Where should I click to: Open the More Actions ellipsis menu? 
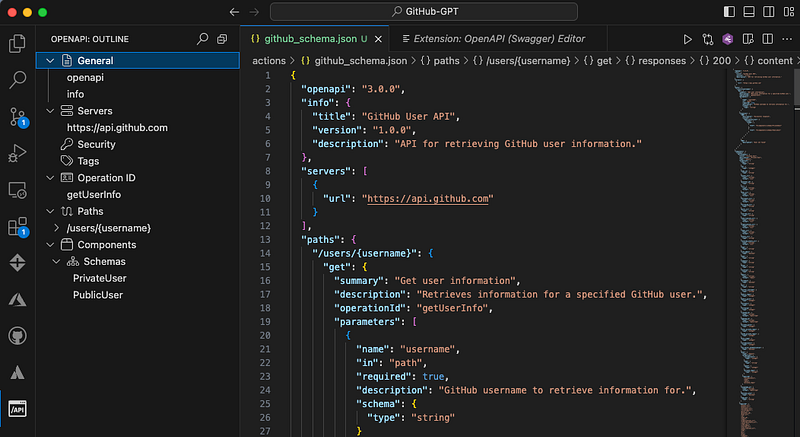point(787,39)
